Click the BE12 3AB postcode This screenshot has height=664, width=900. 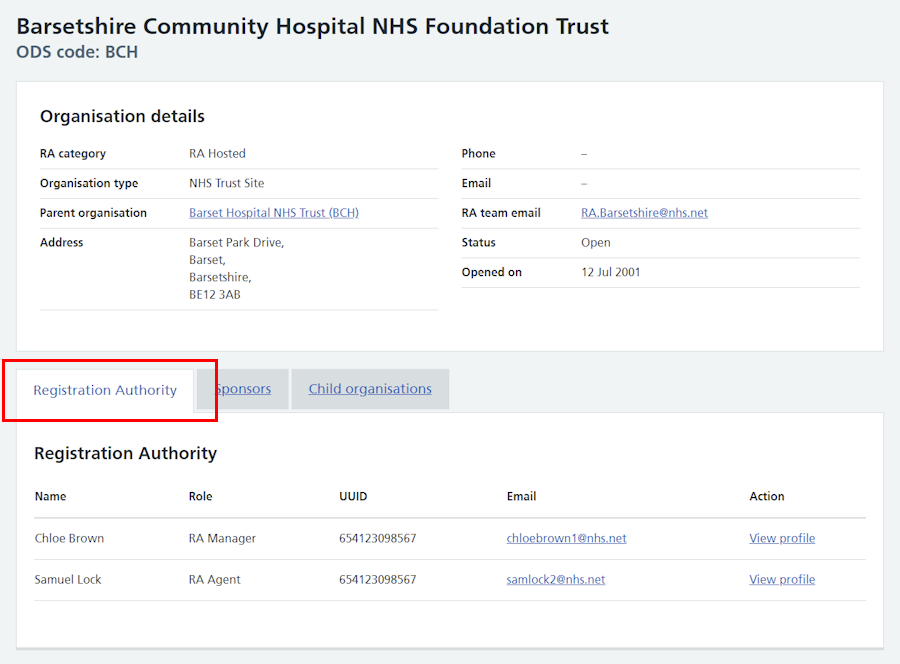pos(215,295)
